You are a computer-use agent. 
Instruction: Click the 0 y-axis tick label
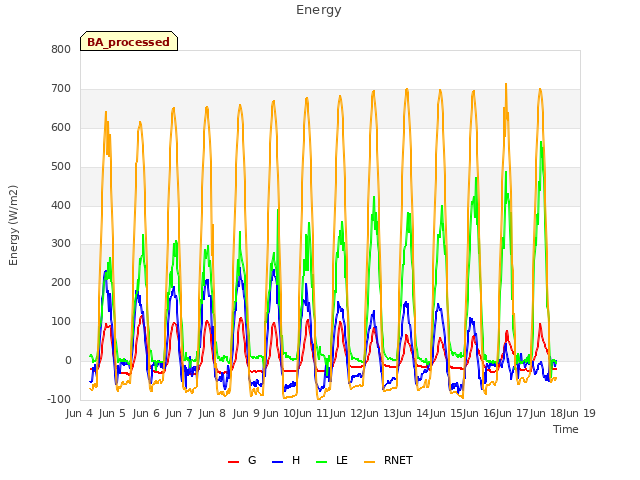click(68, 360)
